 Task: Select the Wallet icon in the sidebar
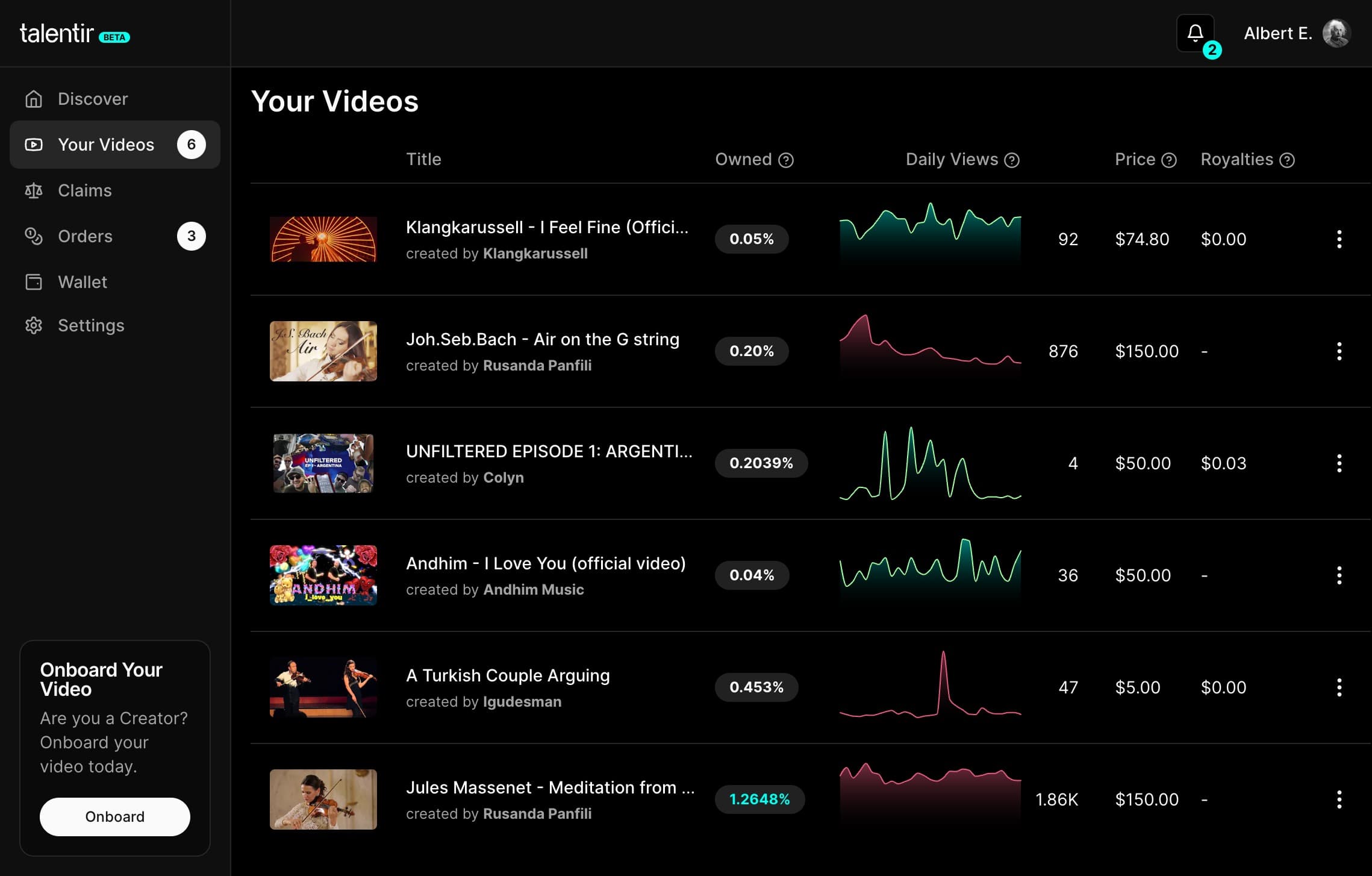click(34, 281)
